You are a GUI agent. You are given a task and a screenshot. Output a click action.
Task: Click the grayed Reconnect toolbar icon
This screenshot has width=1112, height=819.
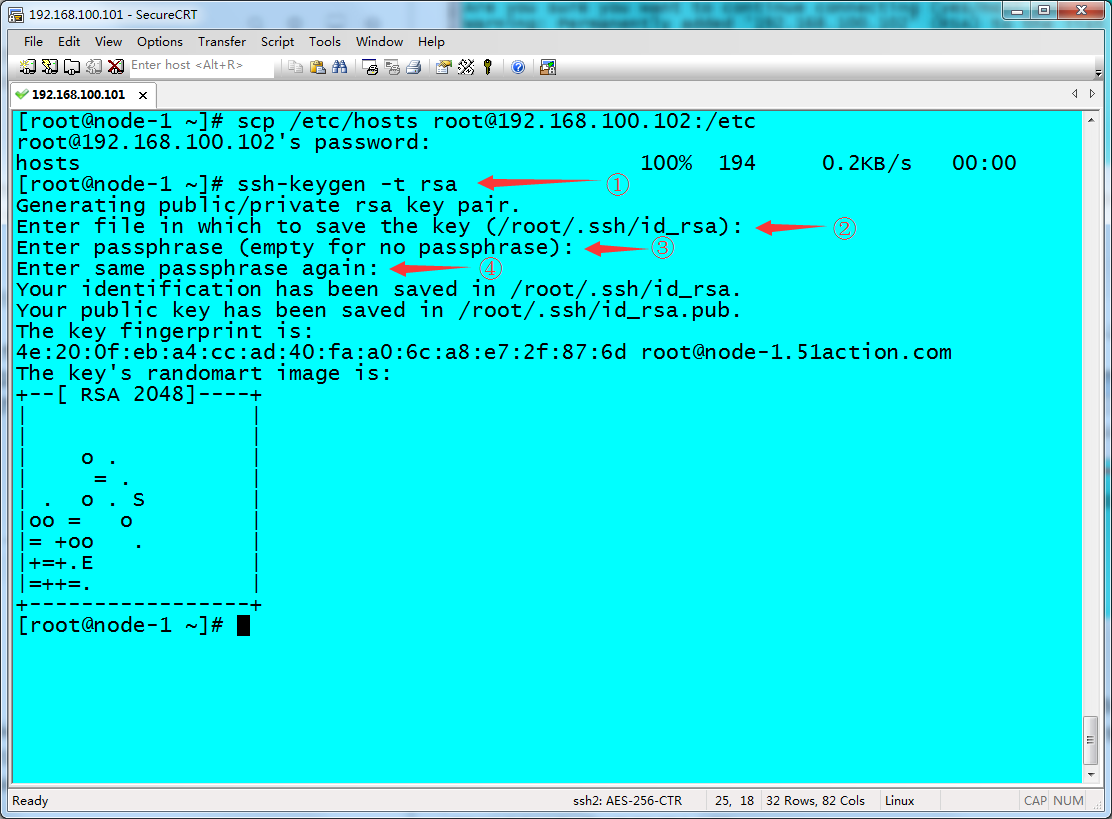(x=94, y=67)
